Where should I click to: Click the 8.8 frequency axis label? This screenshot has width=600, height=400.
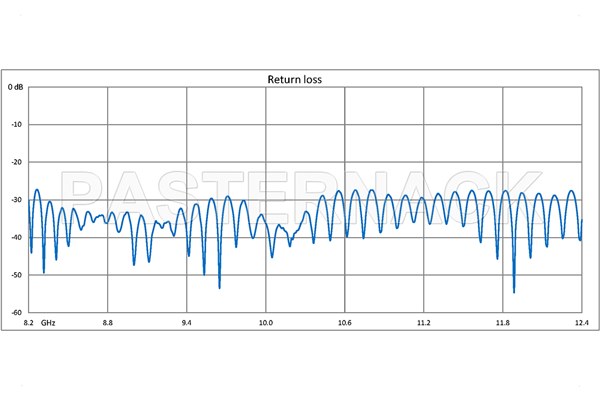point(108,323)
